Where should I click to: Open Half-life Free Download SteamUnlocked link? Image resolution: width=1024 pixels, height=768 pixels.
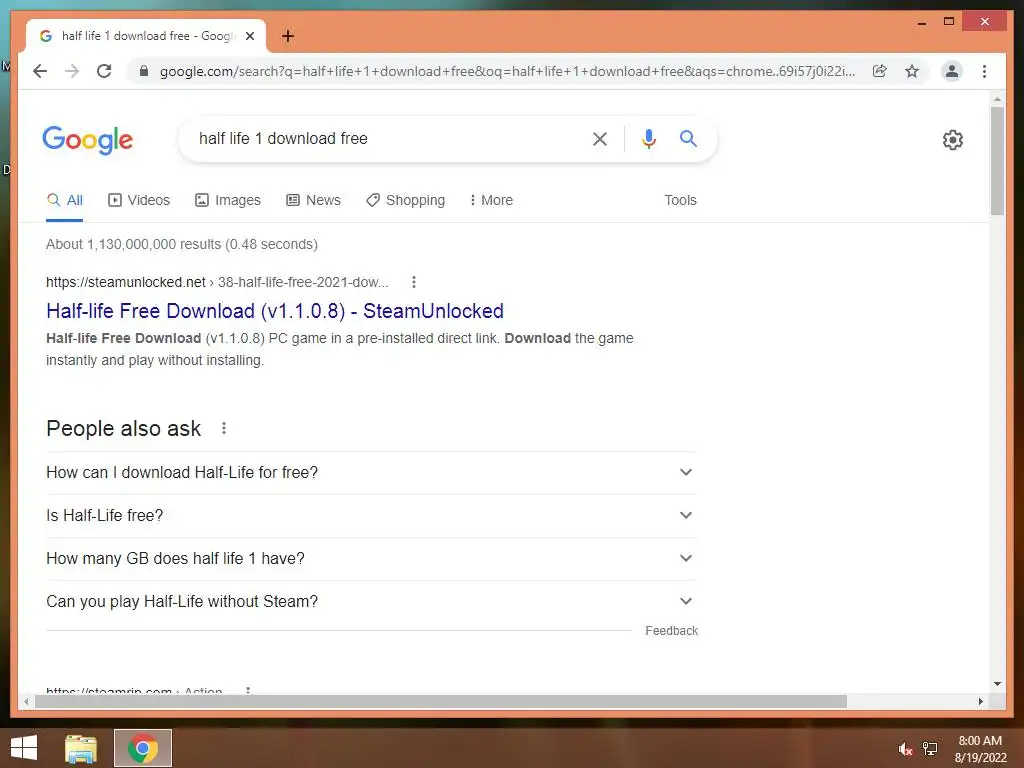tap(275, 311)
